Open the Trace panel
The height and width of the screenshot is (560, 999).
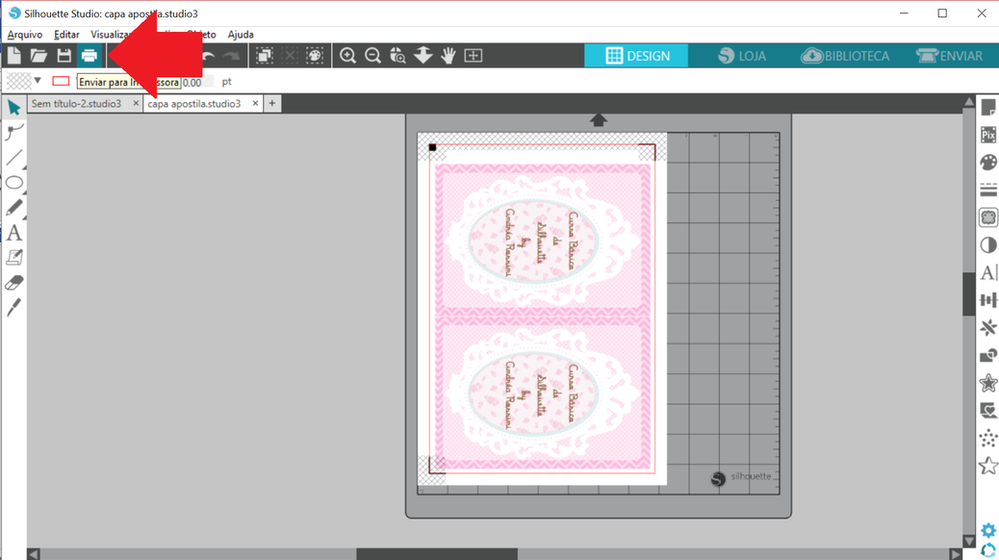(988, 218)
